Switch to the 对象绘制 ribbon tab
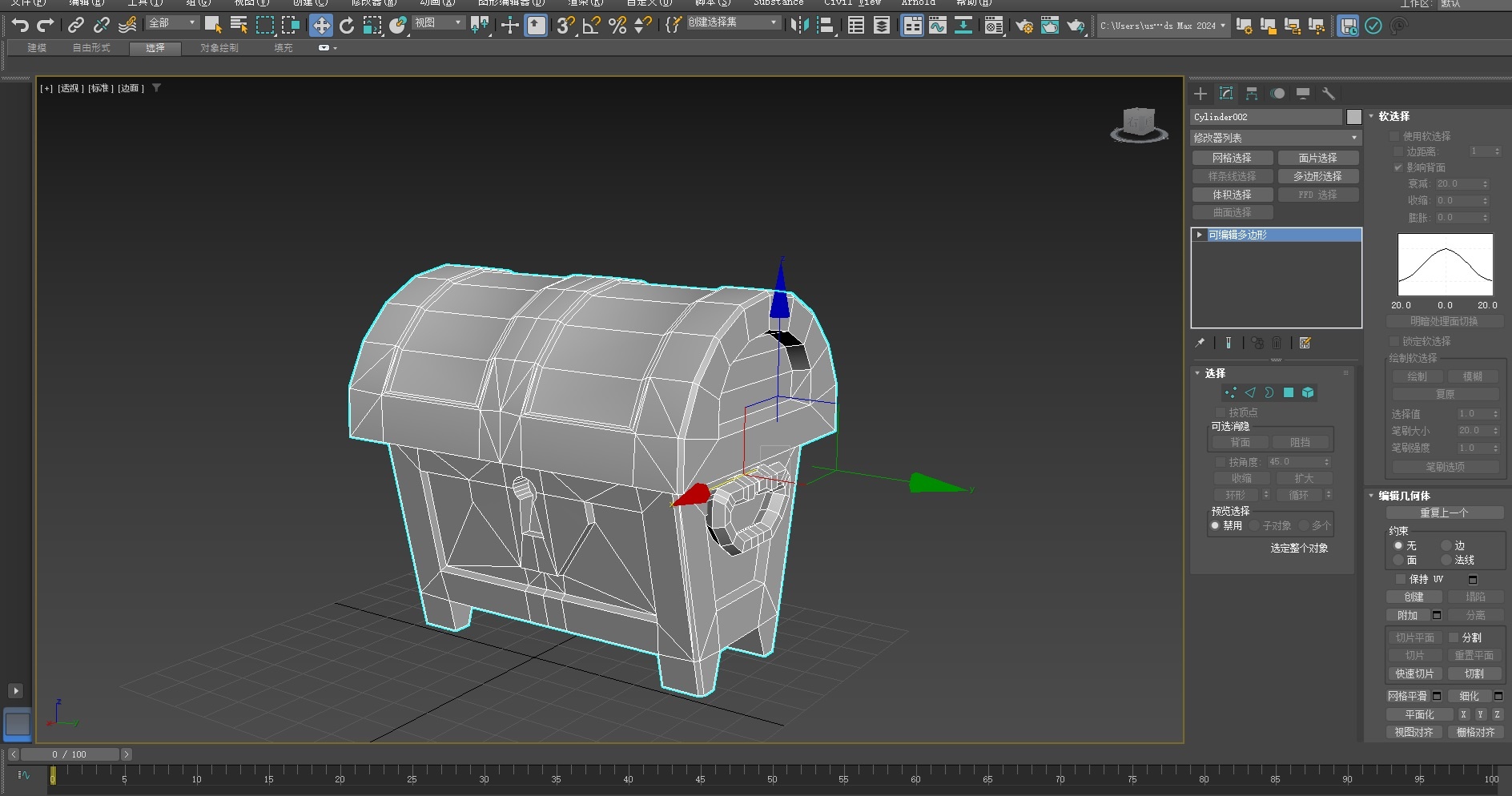The height and width of the screenshot is (796, 1512). tap(219, 48)
